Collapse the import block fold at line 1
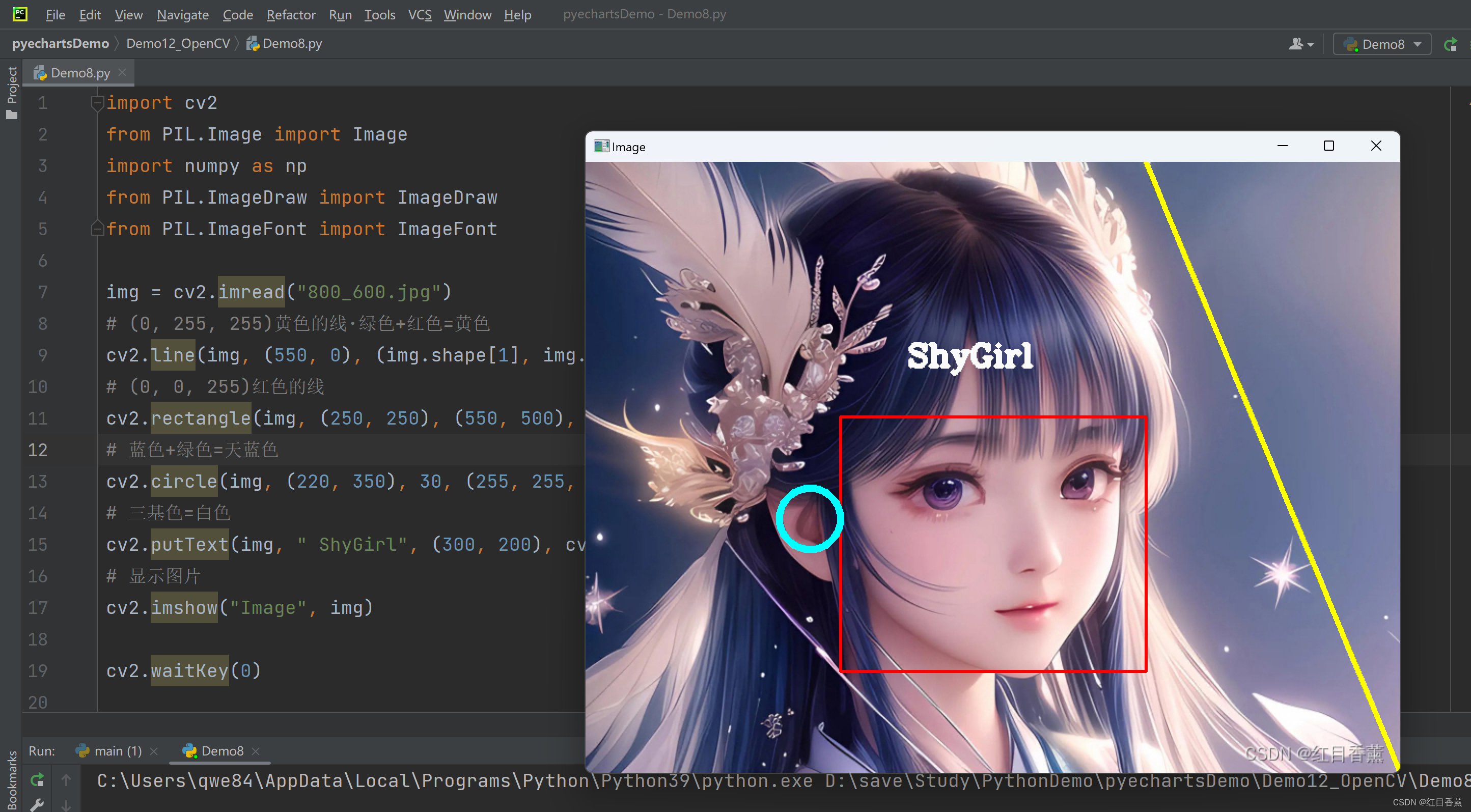 tap(97, 103)
